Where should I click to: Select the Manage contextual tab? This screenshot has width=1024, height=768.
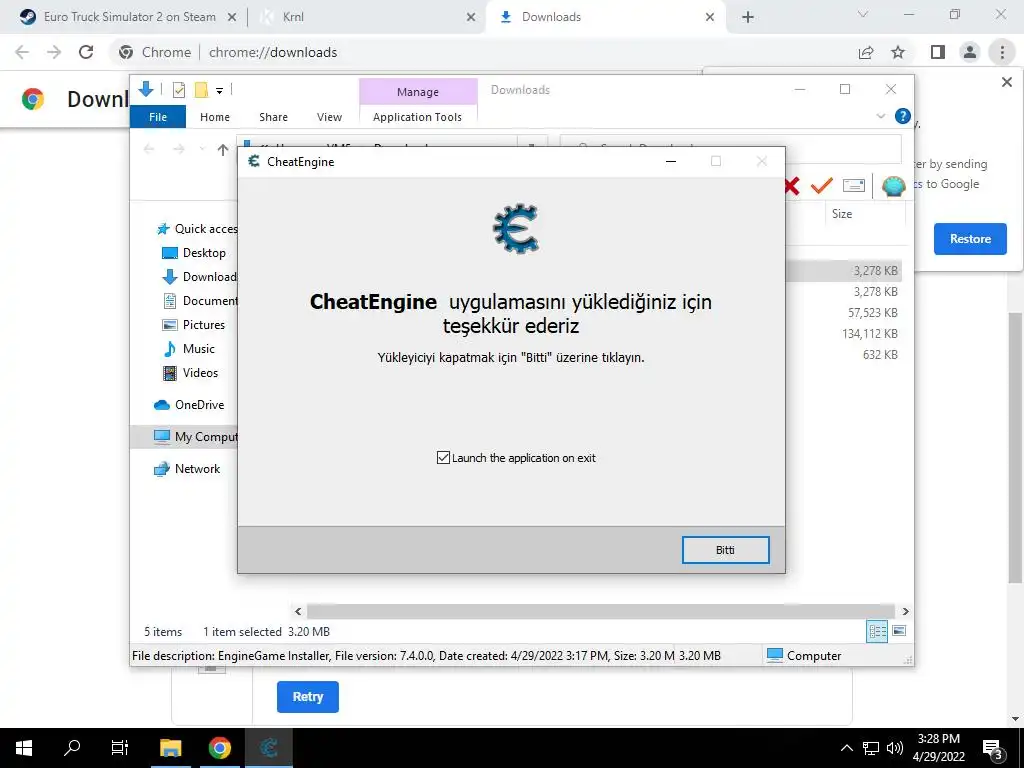pyautogui.click(x=418, y=92)
